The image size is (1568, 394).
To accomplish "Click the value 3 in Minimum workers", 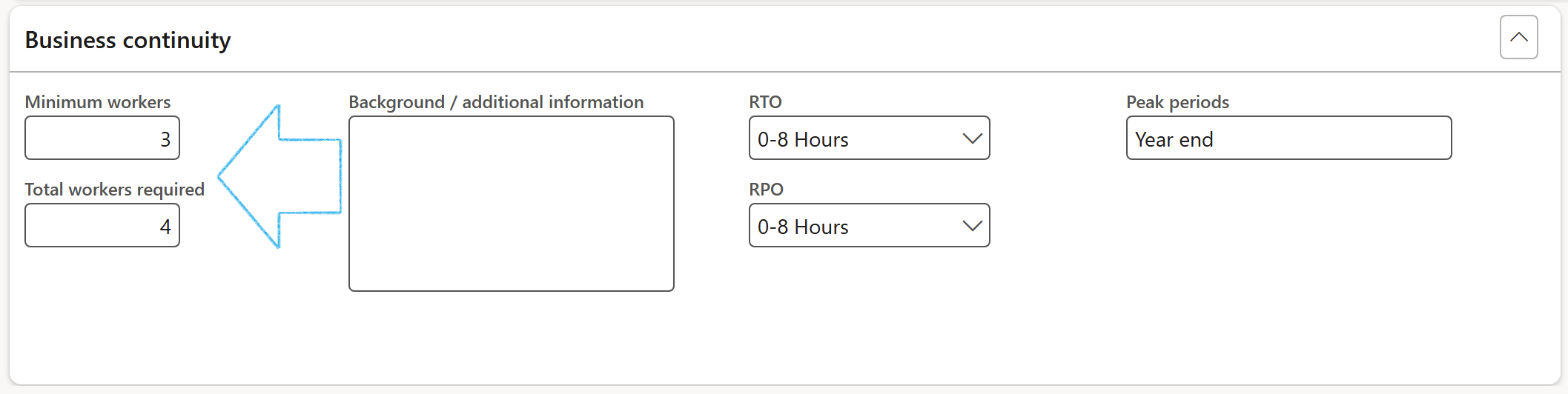I will [x=165, y=139].
